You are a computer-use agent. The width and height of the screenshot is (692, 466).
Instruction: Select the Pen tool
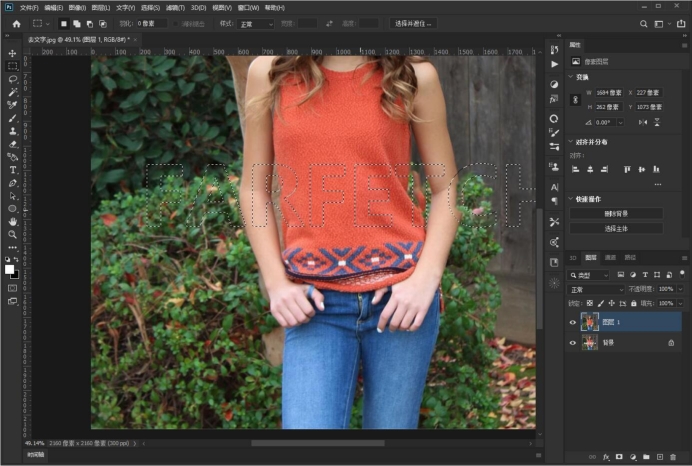12,183
